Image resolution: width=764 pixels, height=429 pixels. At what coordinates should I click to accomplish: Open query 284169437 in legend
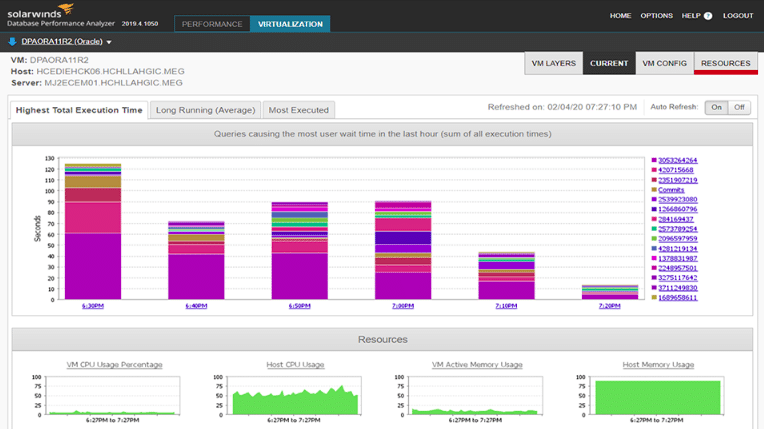click(675, 219)
